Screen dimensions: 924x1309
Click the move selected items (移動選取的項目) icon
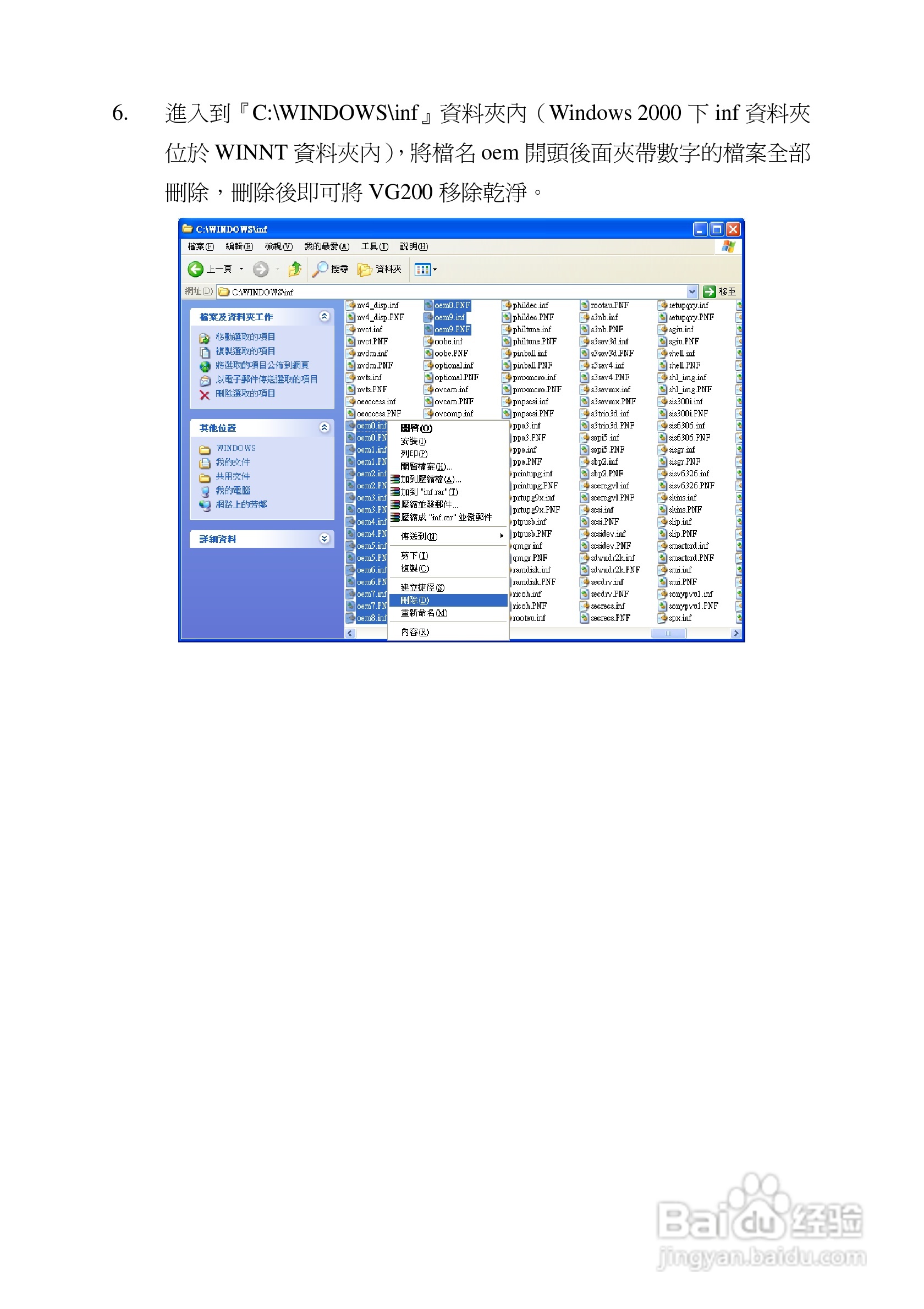click(205, 338)
